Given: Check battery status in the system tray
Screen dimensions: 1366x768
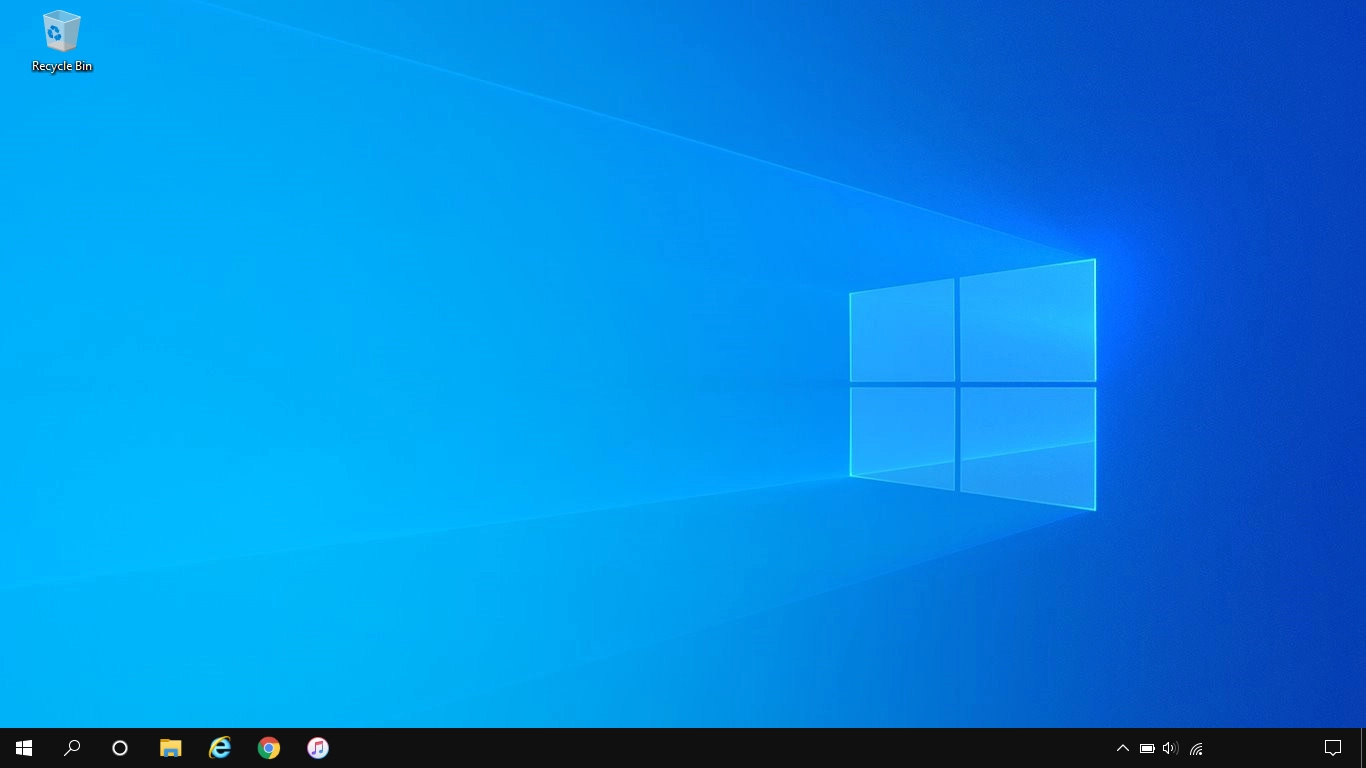Looking at the screenshot, I should [1147, 748].
